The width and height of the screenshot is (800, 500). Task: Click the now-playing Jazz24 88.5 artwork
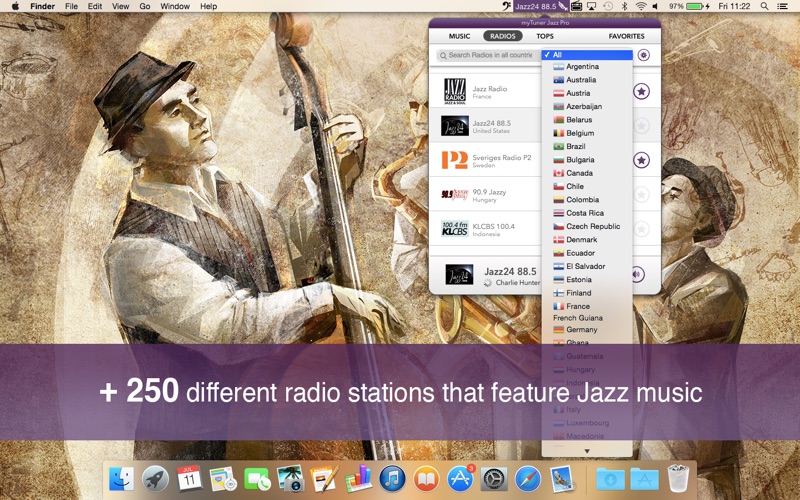[459, 274]
